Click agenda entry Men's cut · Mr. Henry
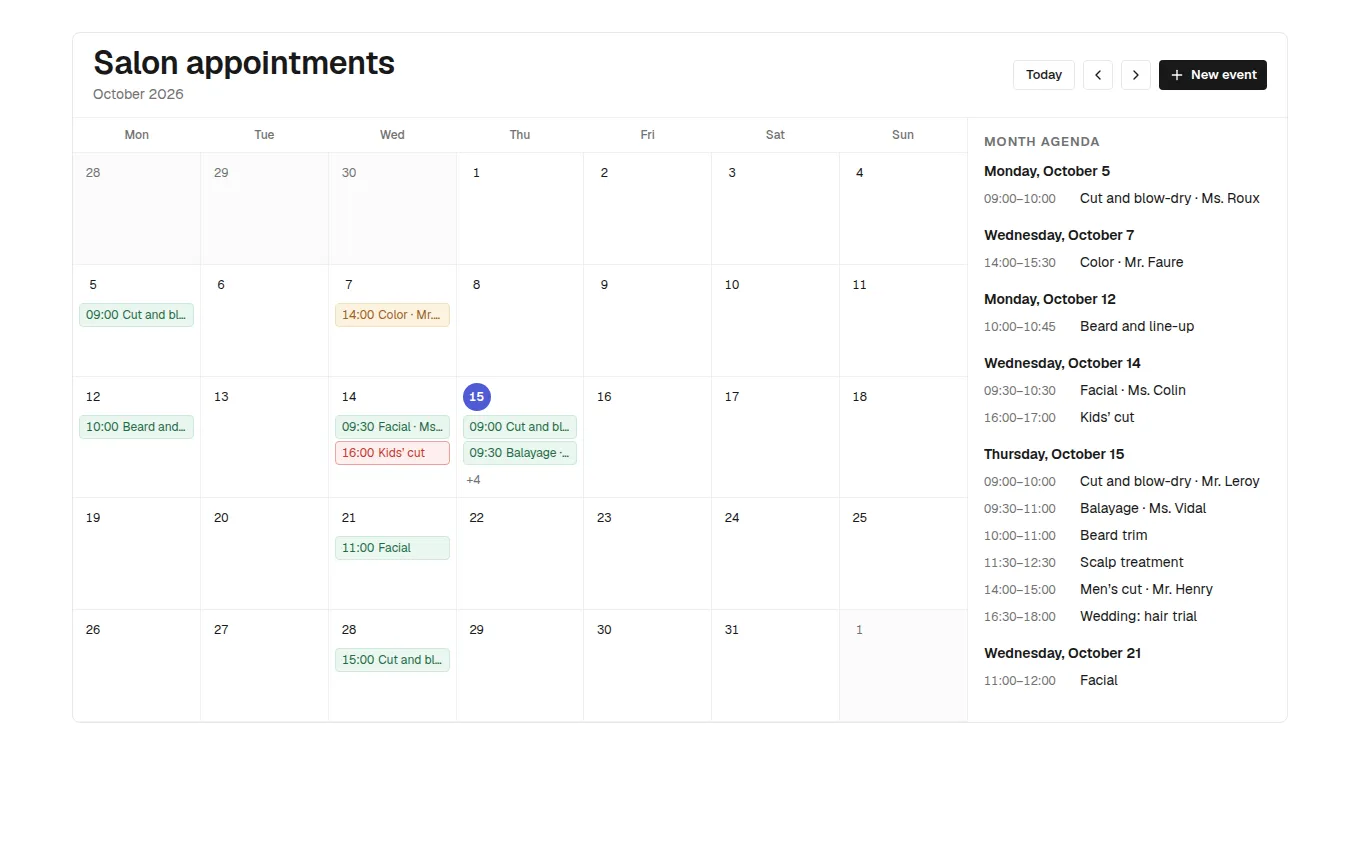1360x850 pixels. [x=1127, y=590]
